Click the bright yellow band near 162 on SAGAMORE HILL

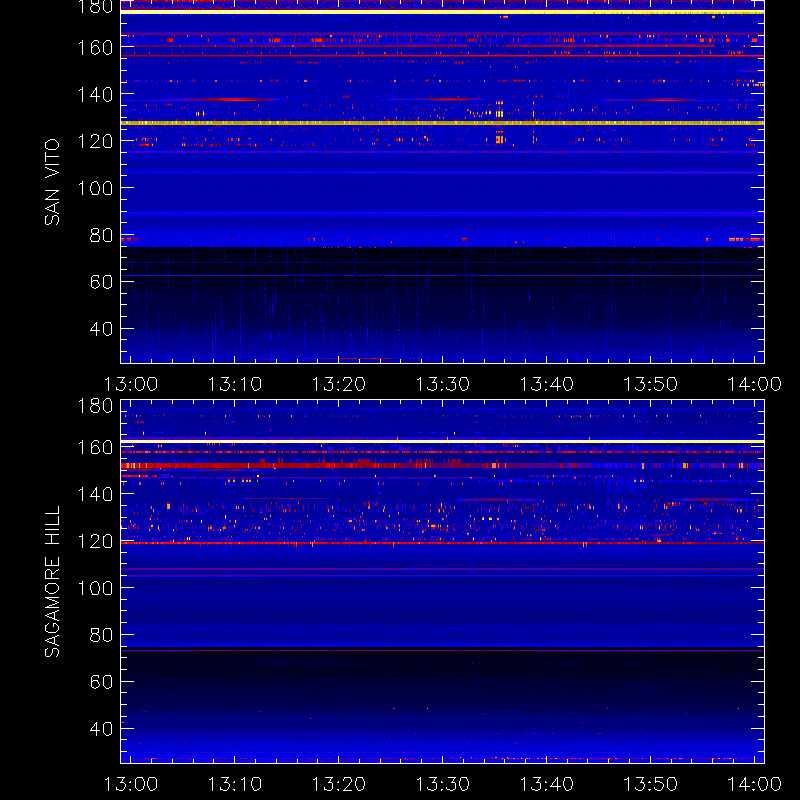442,441
